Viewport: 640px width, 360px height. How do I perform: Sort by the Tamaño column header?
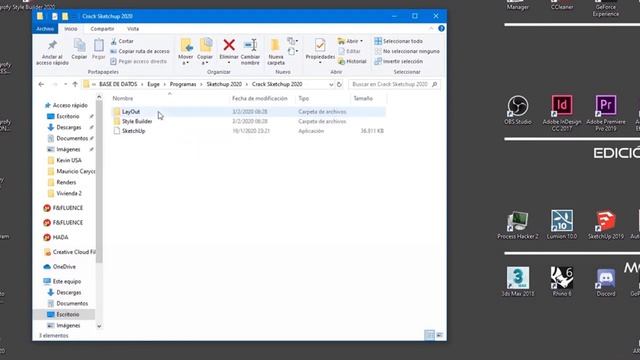coord(363,98)
